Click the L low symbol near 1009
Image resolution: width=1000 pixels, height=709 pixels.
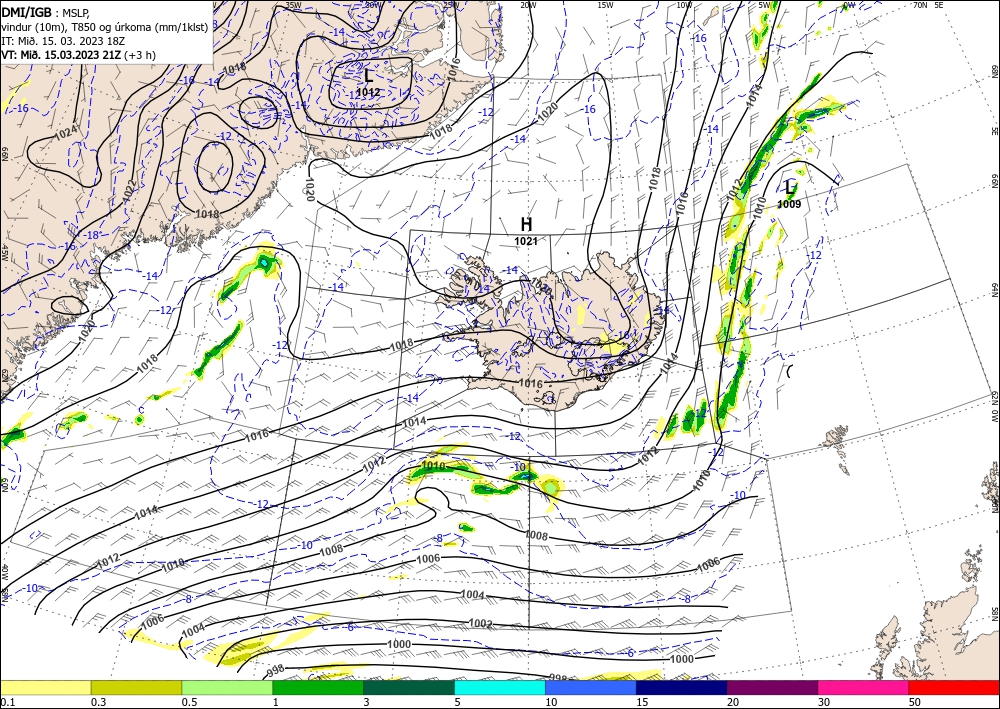(790, 187)
